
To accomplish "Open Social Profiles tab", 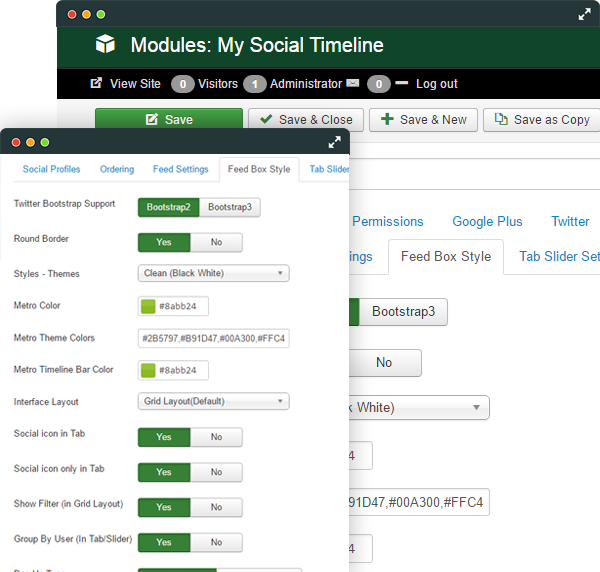I will coord(51,169).
